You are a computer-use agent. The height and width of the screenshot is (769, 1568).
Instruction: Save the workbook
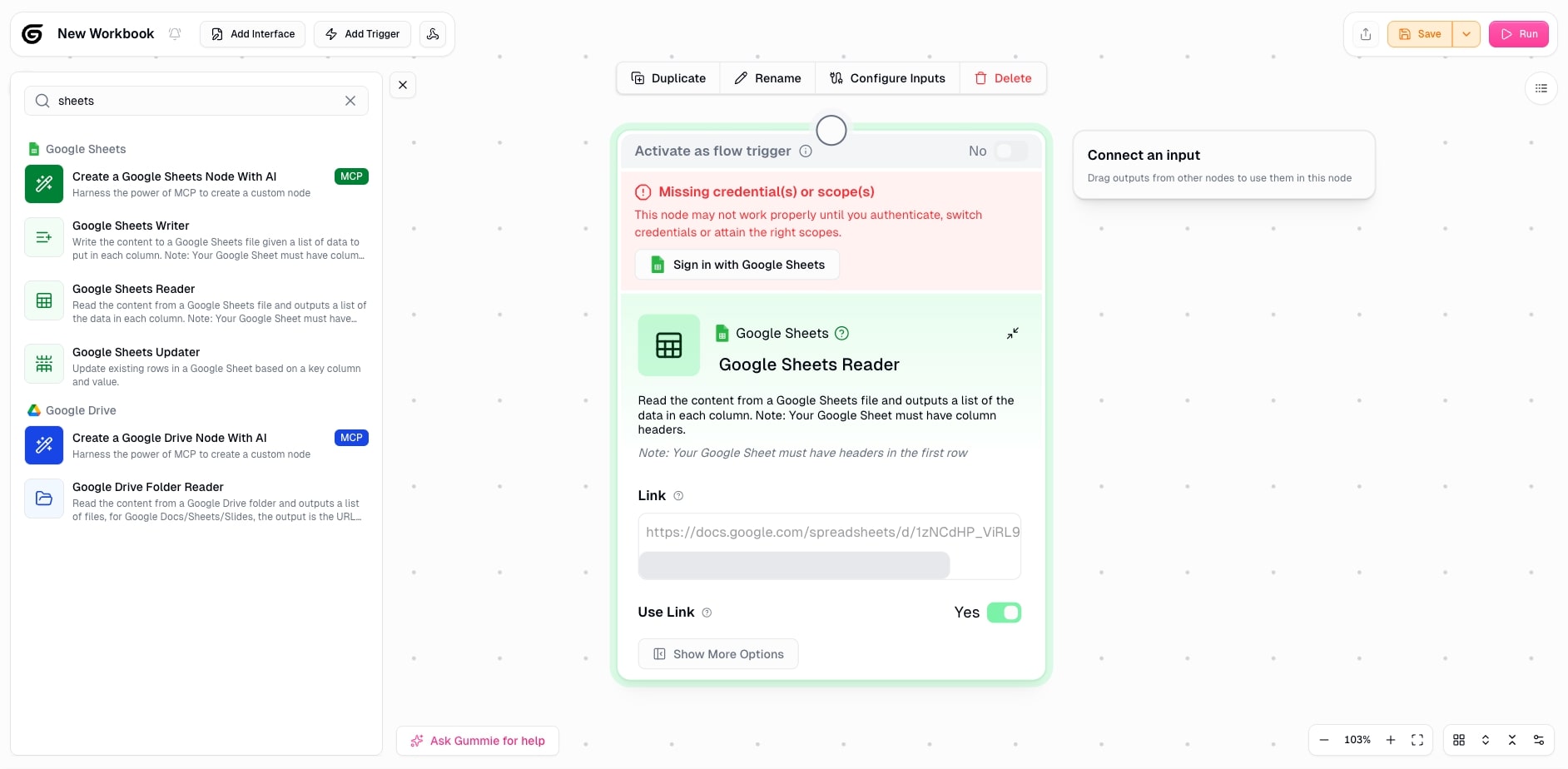(x=1420, y=34)
